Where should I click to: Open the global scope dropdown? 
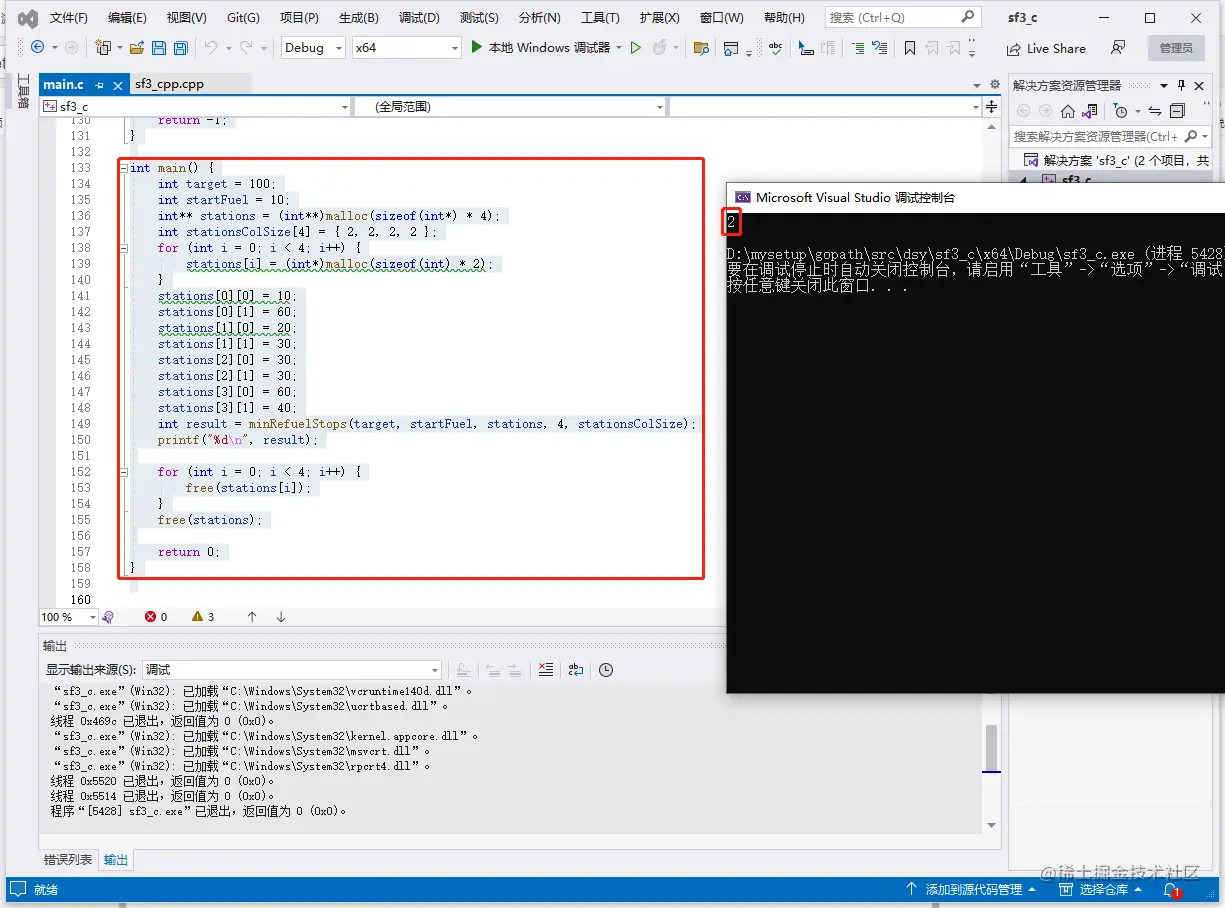tap(510, 106)
